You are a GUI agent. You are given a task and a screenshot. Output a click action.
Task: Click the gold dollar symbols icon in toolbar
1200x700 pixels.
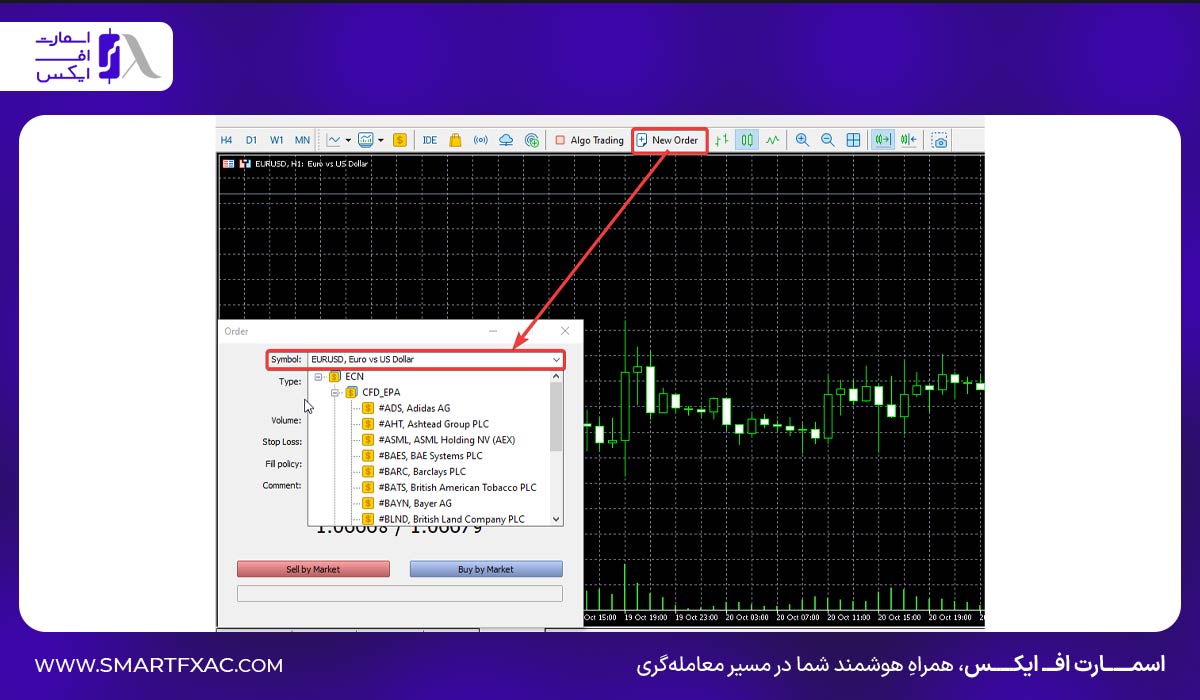coord(400,141)
